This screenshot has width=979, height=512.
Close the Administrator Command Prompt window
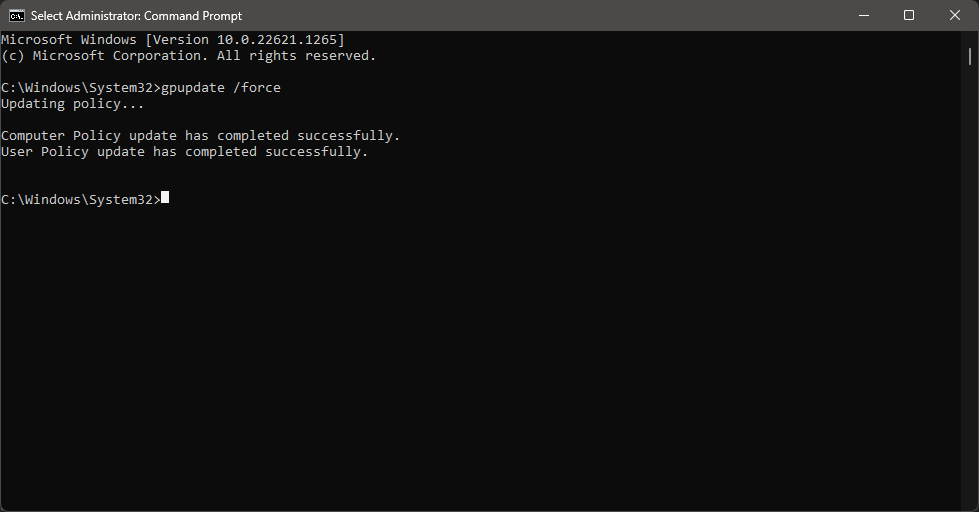[955, 16]
